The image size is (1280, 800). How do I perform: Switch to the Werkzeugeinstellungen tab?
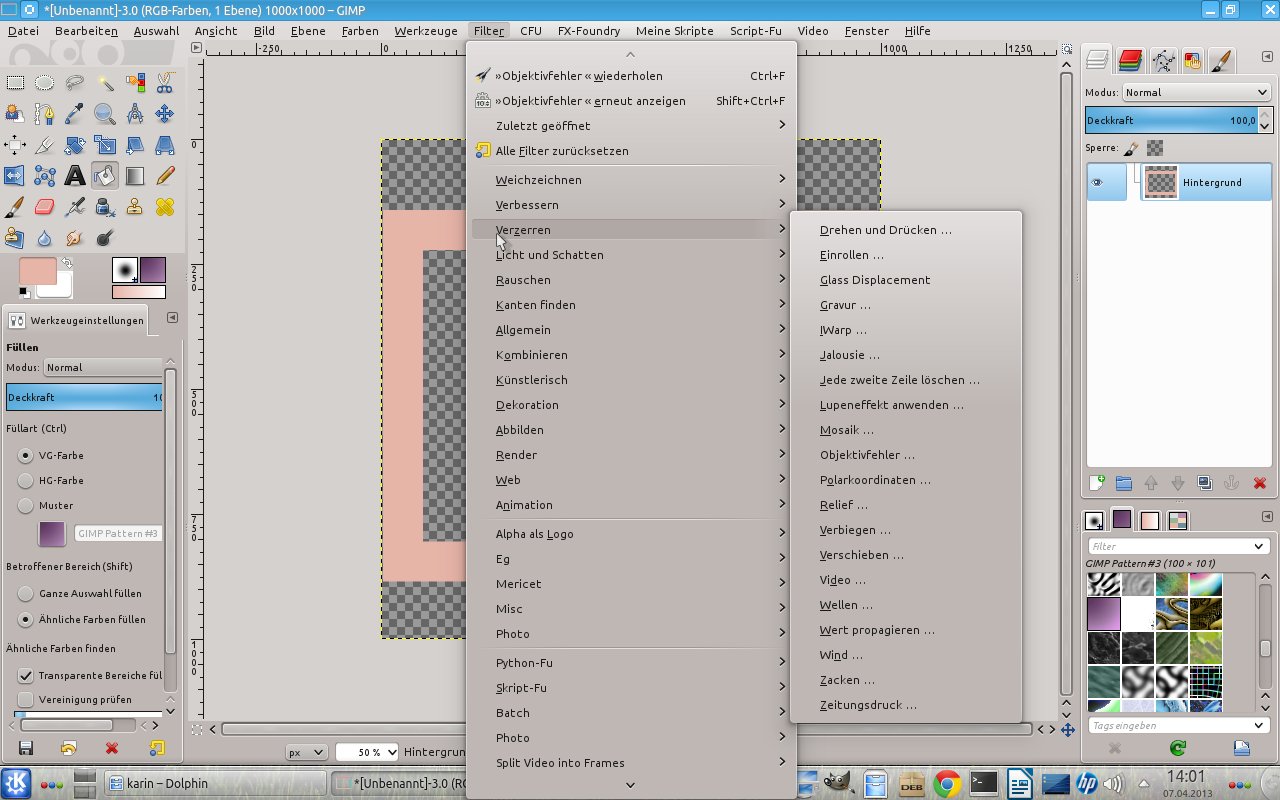click(x=78, y=321)
